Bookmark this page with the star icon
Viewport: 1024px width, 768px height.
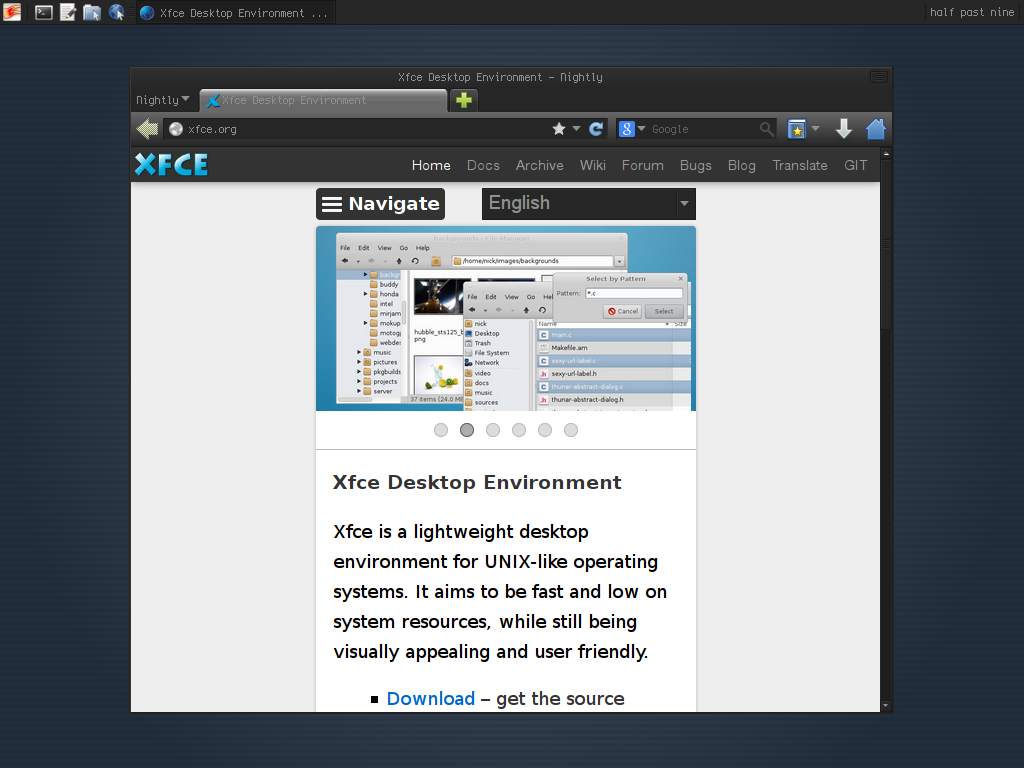pos(559,129)
